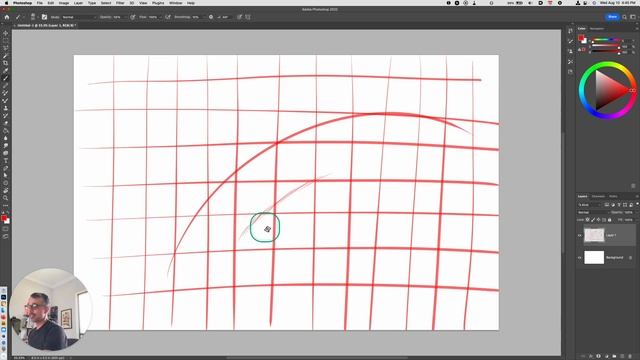Click the Layer 1 name label
This screenshot has height=360, width=640.
point(611,236)
